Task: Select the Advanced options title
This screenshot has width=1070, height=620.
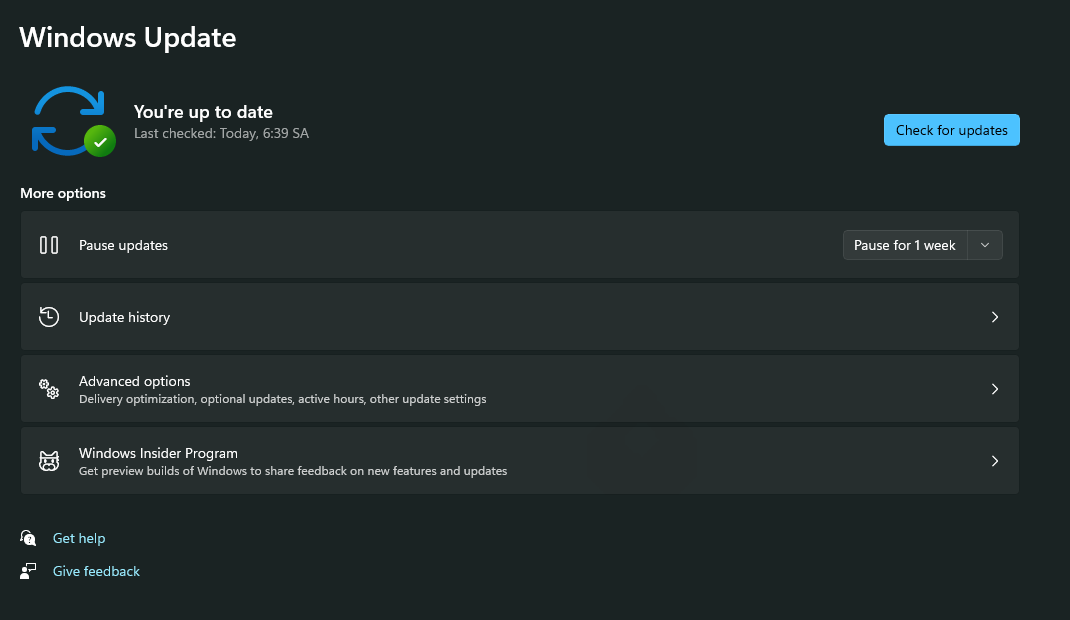Action: (x=134, y=381)
